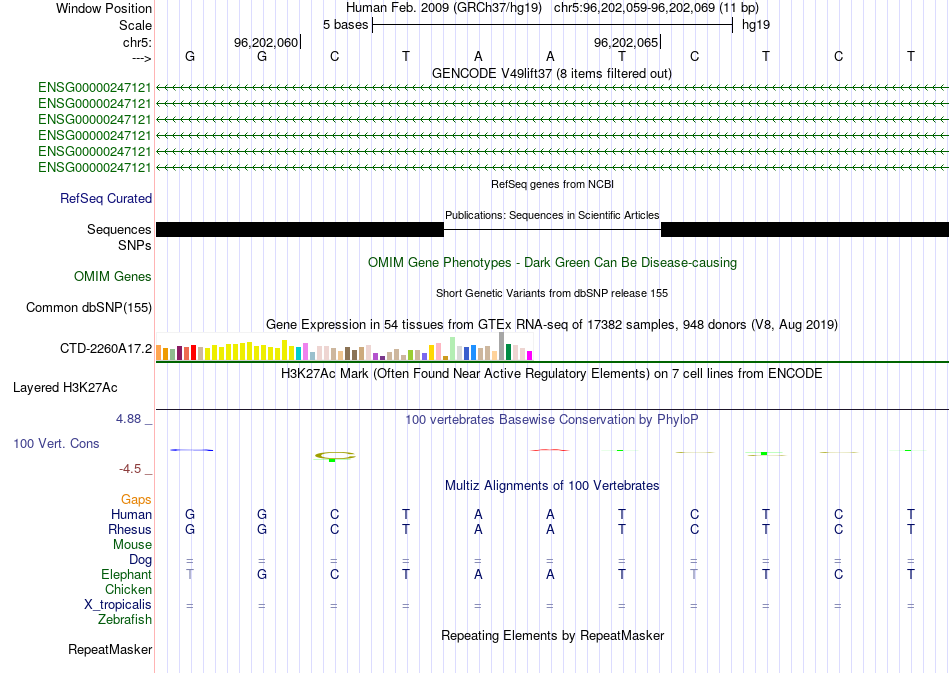Screen dimensions: 950x673
Task: Open OMIM Gene Phenotypes track title
Action: (x=552, y=262)
